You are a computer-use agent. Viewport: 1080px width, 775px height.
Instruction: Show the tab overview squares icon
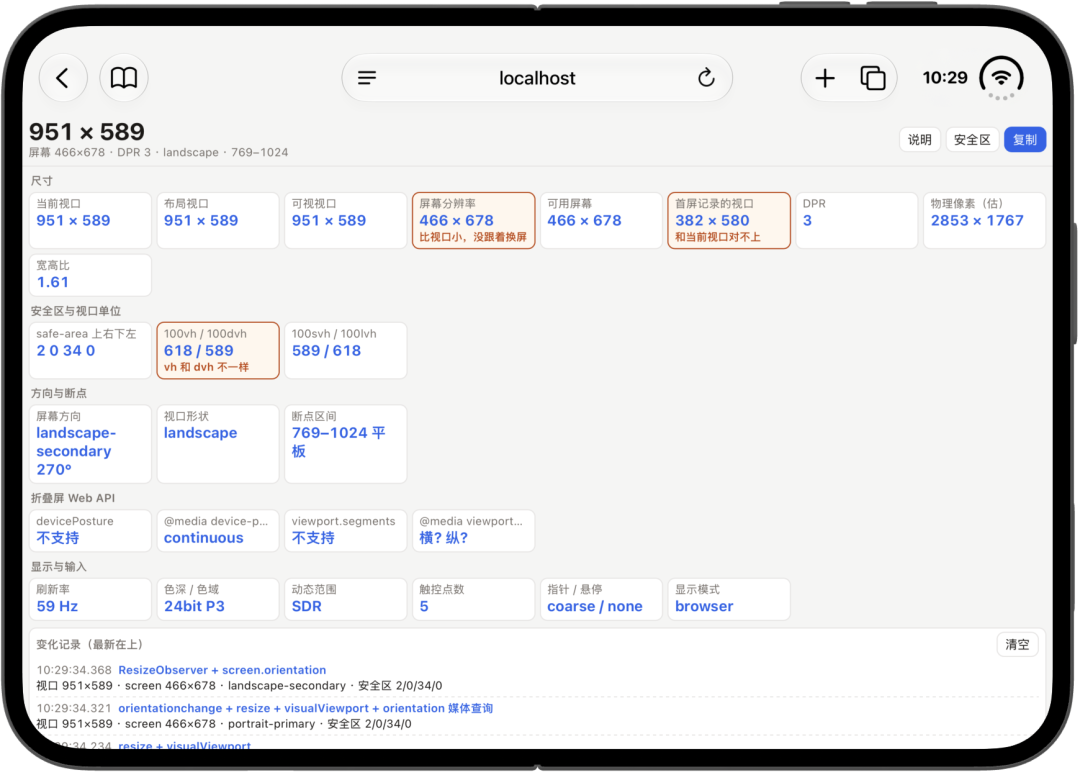click(873, 78)
